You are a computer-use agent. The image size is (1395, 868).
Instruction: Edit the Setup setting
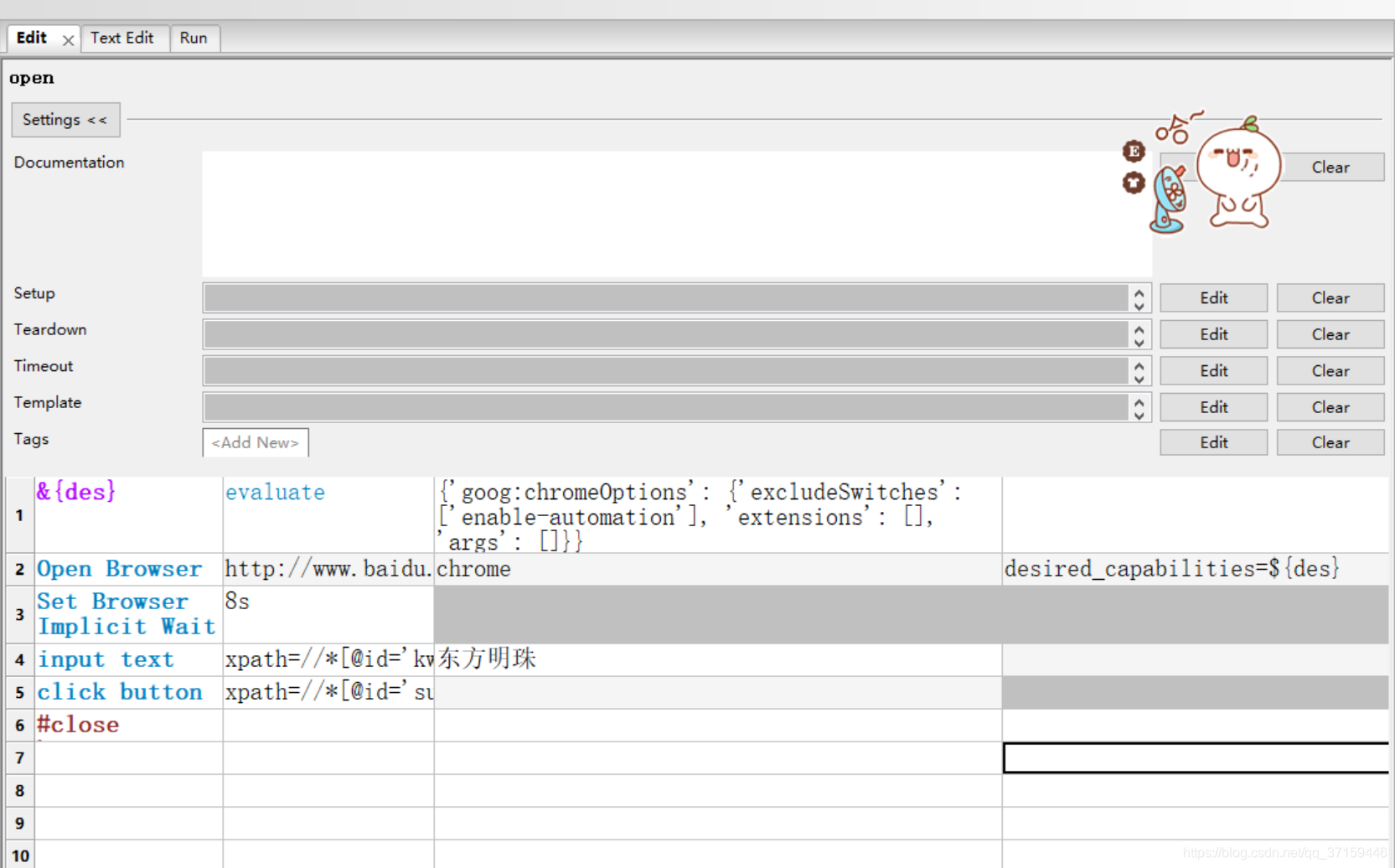click(1212, 297)
